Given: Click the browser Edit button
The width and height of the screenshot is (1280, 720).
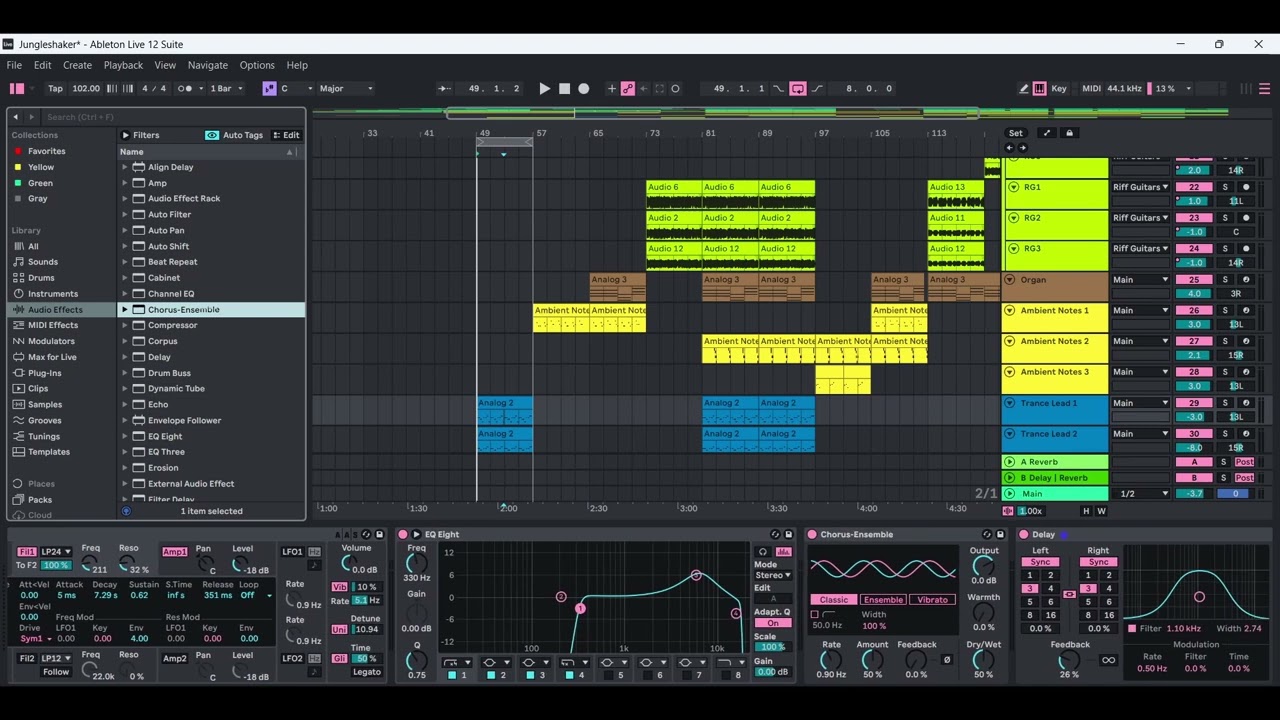Looking at the screenshot, I should pyautogui.click(x=286, y=135).
